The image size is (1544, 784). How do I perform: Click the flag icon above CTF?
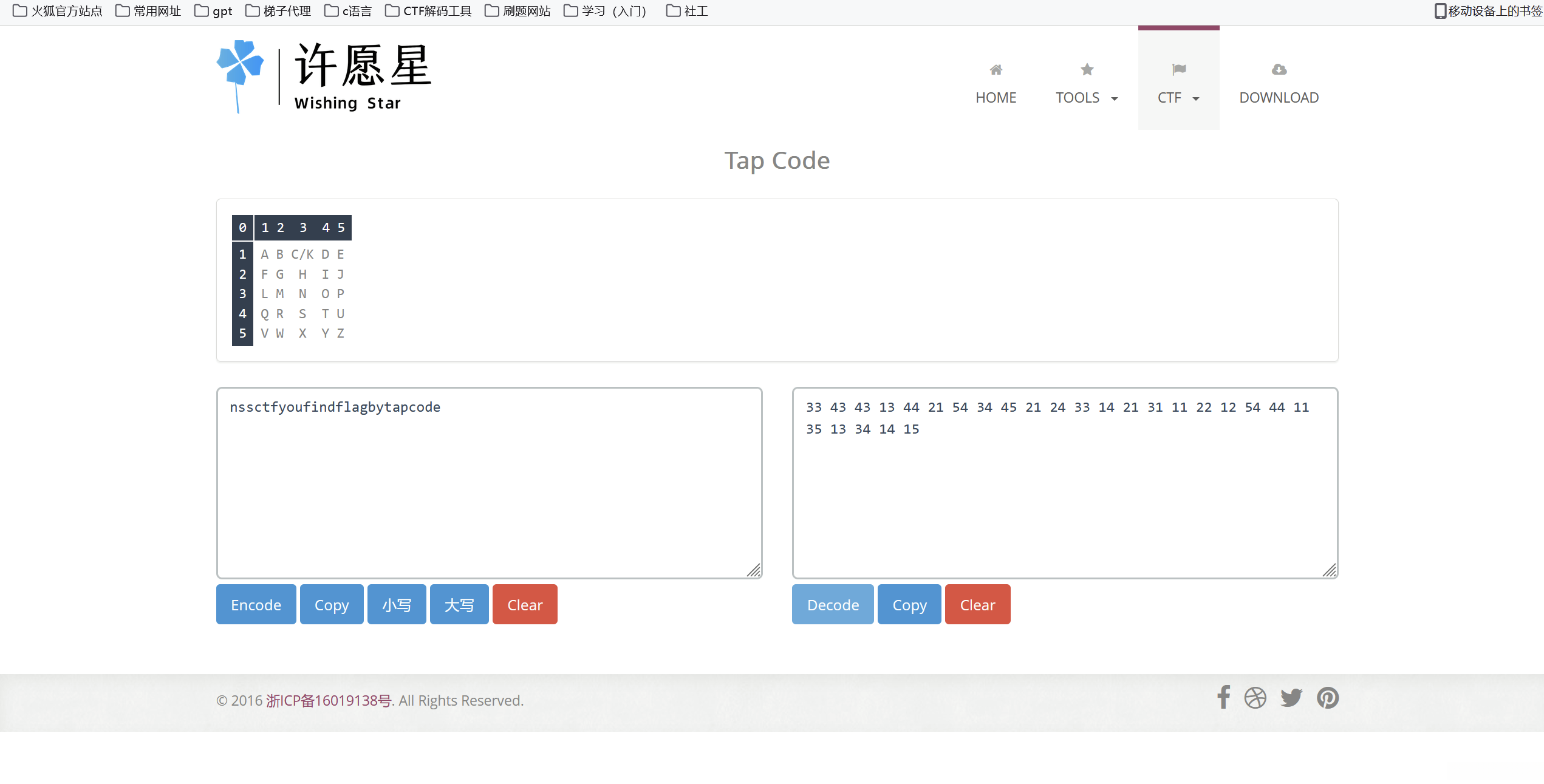pyautogui.click(x=1178, y=70)
